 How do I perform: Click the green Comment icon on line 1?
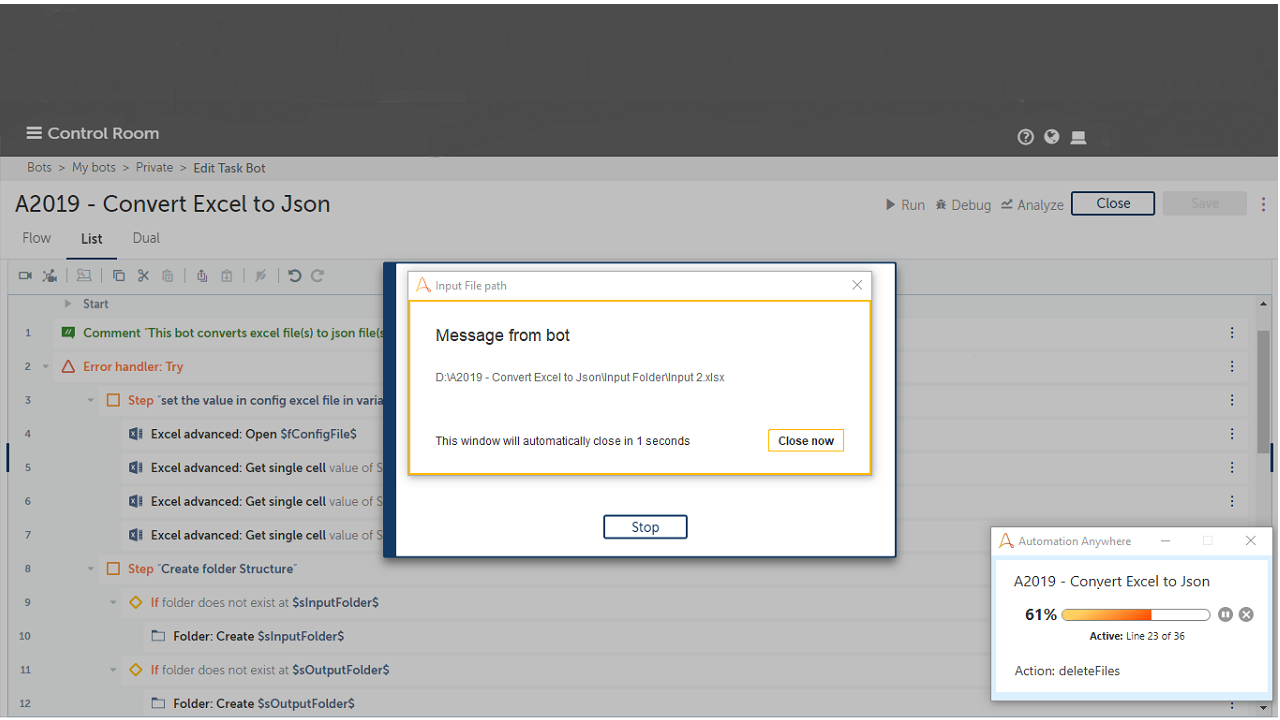click(68, 332)
